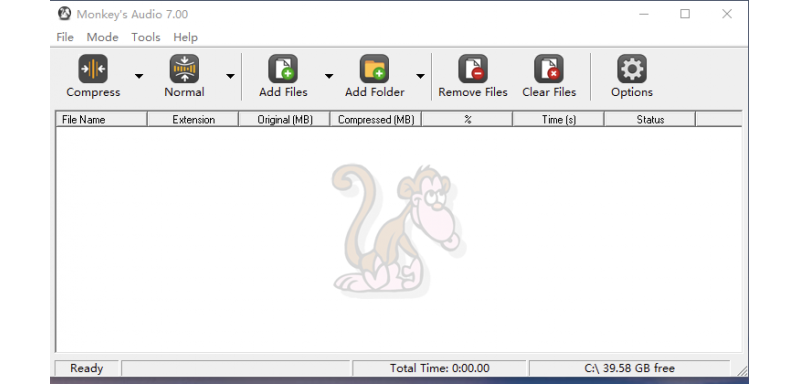
Task: Open the Add Files dropdown arrow
Action: click(x=329, y=76)
